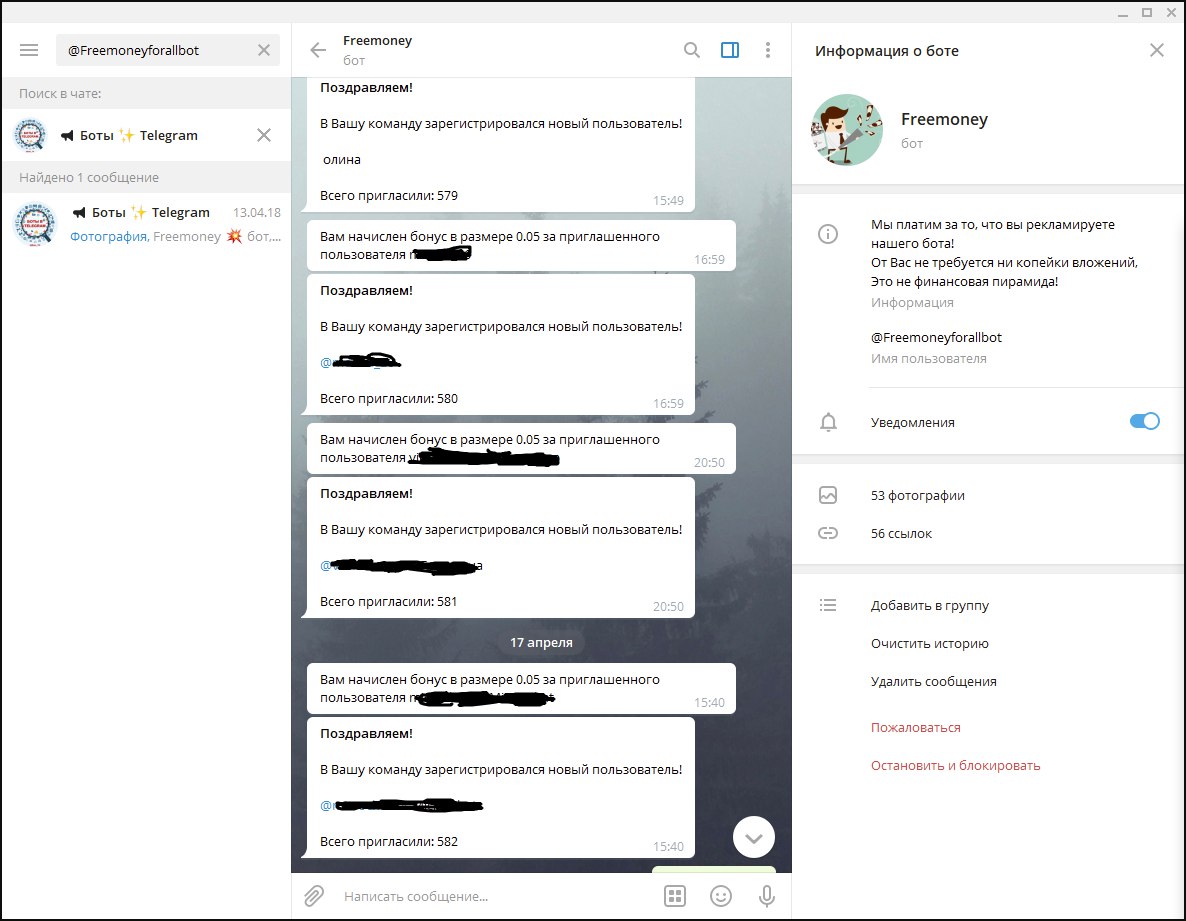The height and width of the screenshot is (921, 1186).
Task: Click the bonus message sent at 15:40
Action: (521, 688)
